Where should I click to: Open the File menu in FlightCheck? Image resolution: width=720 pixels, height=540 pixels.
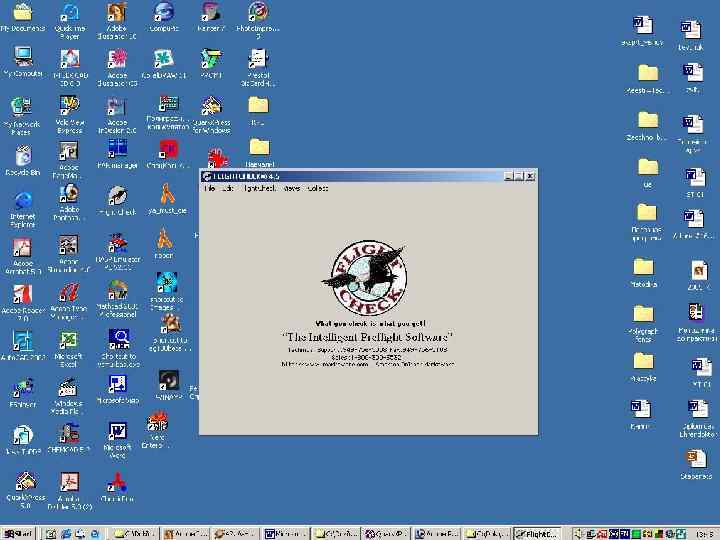209,188
